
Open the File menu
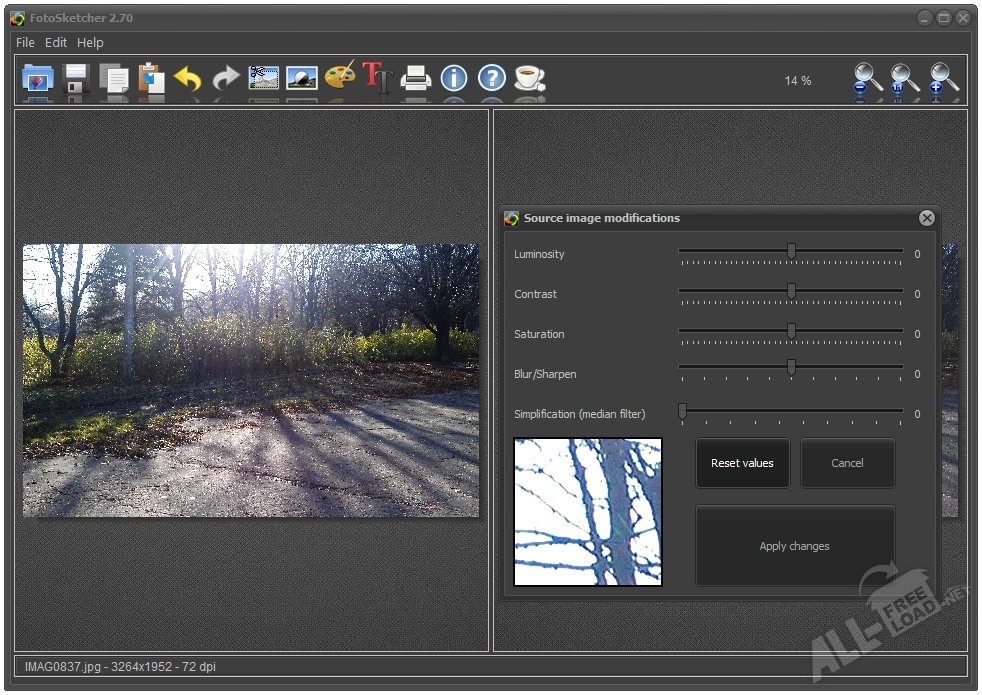25,43
